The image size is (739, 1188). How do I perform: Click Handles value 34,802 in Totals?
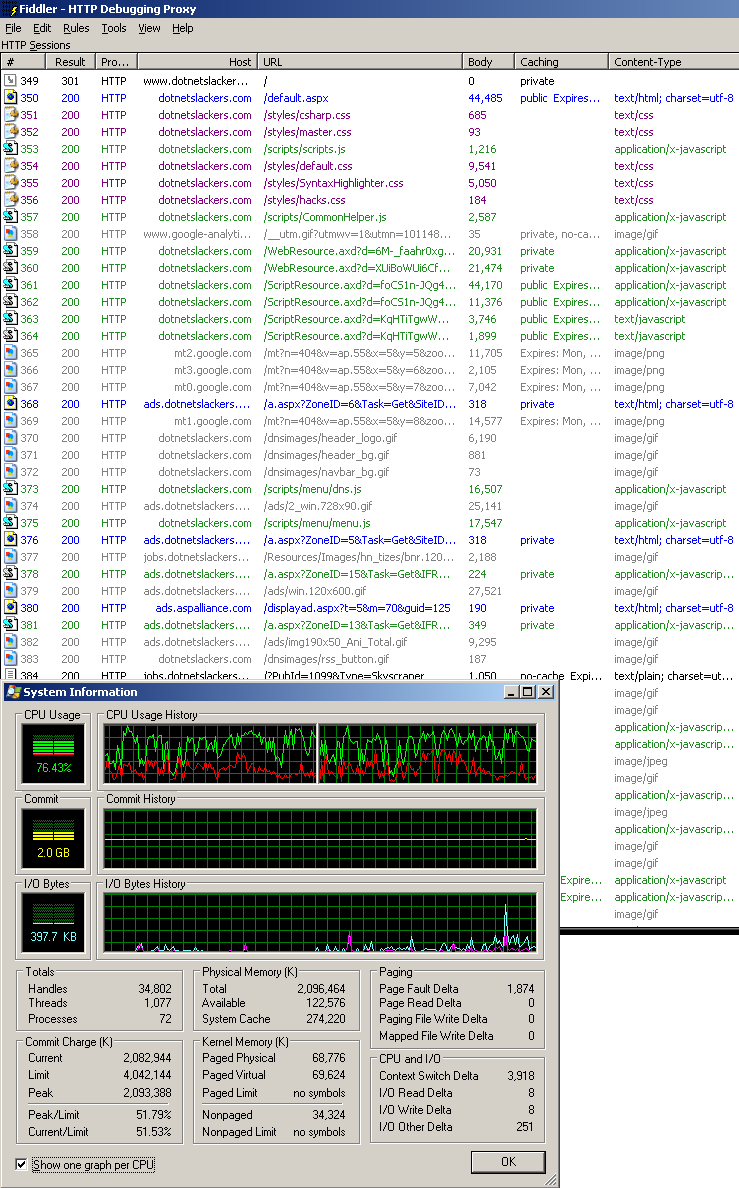(x=155, y=989)
